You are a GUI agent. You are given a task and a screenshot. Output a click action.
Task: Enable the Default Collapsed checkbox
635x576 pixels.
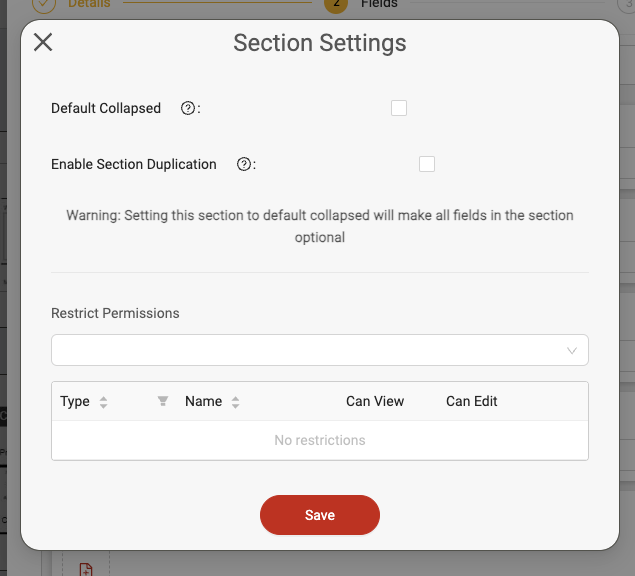point(399,108)
